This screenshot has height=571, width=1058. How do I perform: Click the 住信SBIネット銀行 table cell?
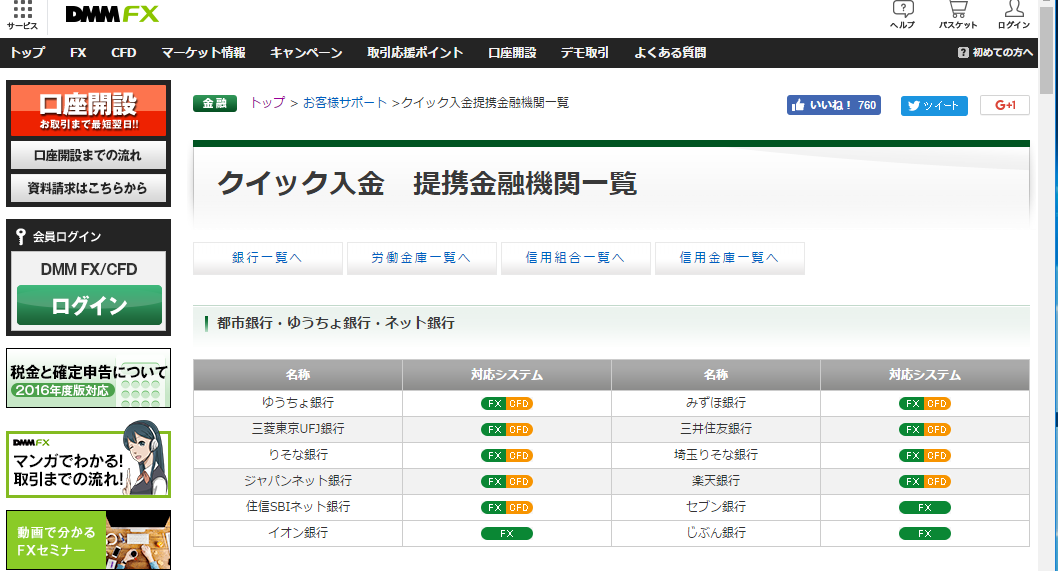(x=298, y=507)
